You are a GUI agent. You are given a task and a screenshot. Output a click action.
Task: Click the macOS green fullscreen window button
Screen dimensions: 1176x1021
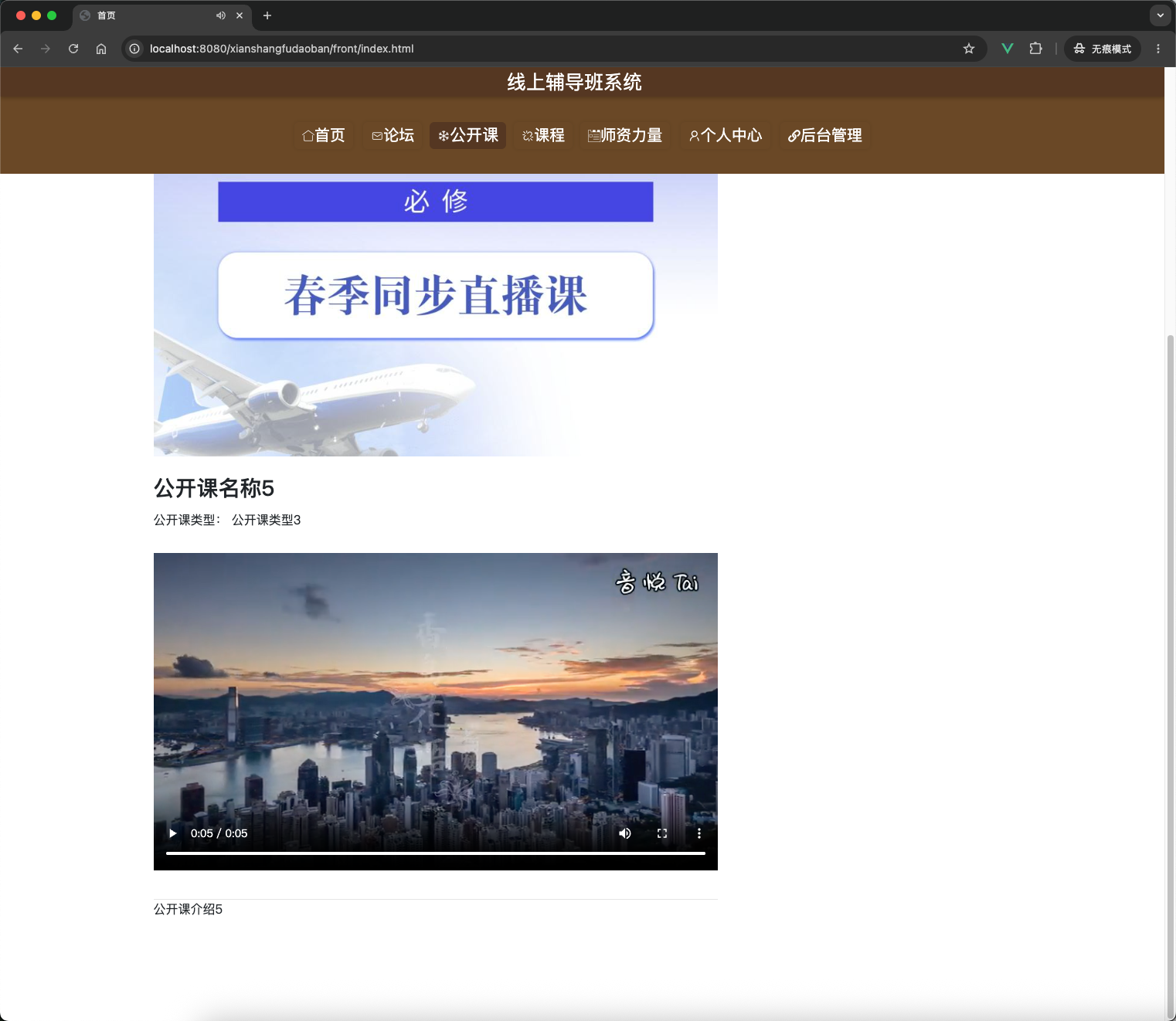coord(52,15)
